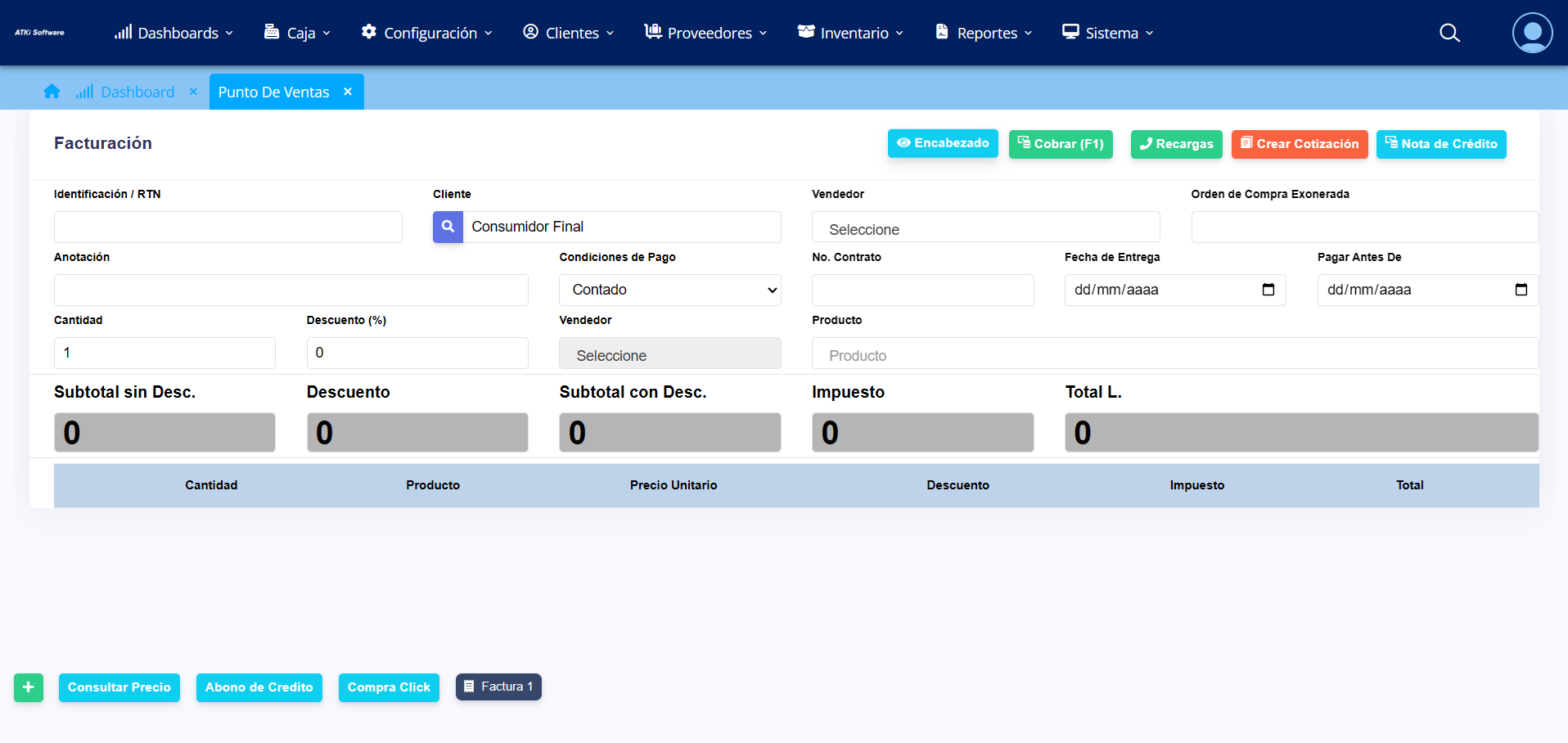
Task: Select the Factura 1 invoice tab
Action: coord(498,687)
